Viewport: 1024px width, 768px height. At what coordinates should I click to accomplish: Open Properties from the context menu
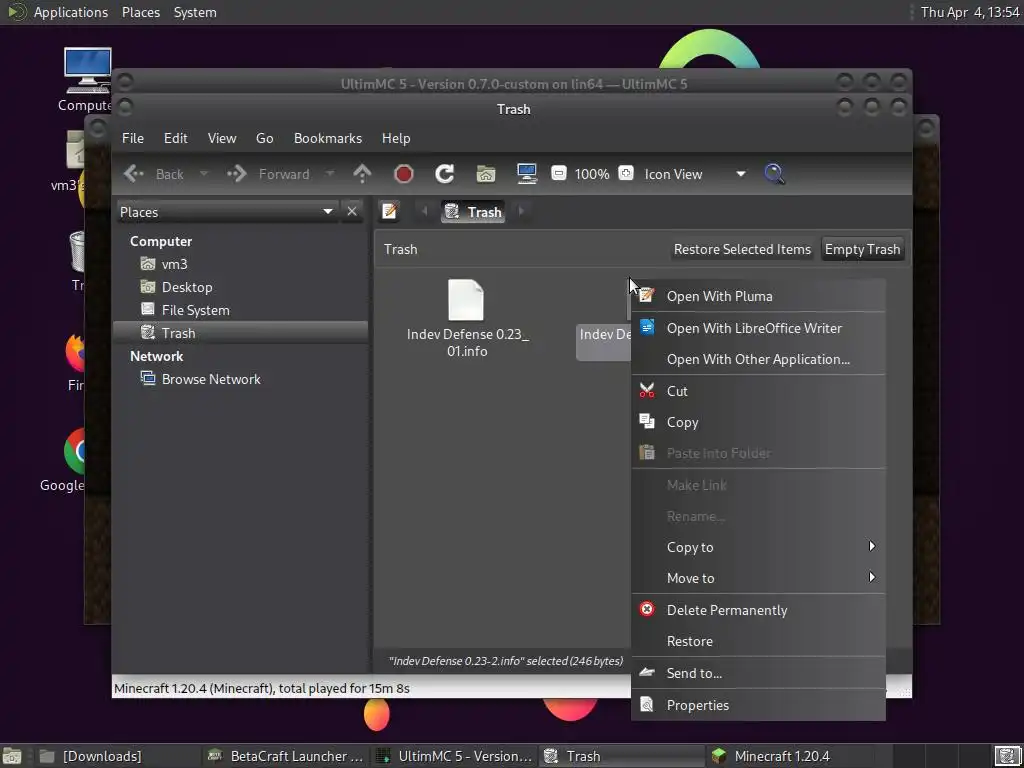pos(758,705)
